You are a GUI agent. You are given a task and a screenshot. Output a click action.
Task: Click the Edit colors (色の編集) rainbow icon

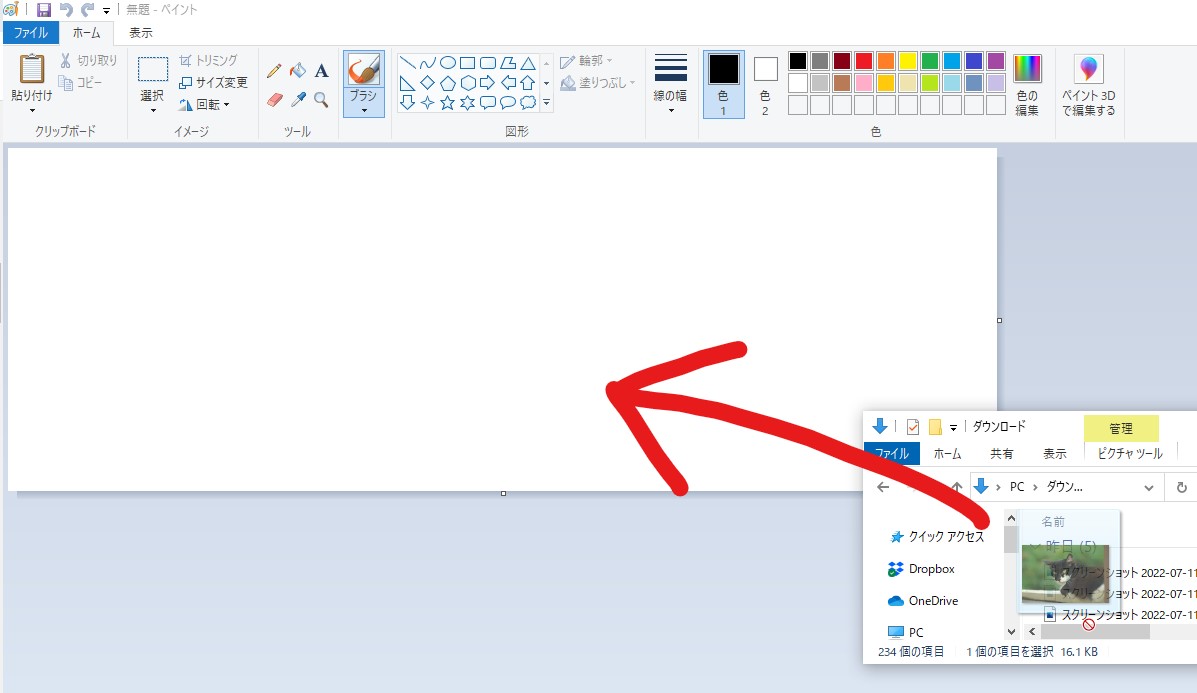click(x=1027, y=69)
